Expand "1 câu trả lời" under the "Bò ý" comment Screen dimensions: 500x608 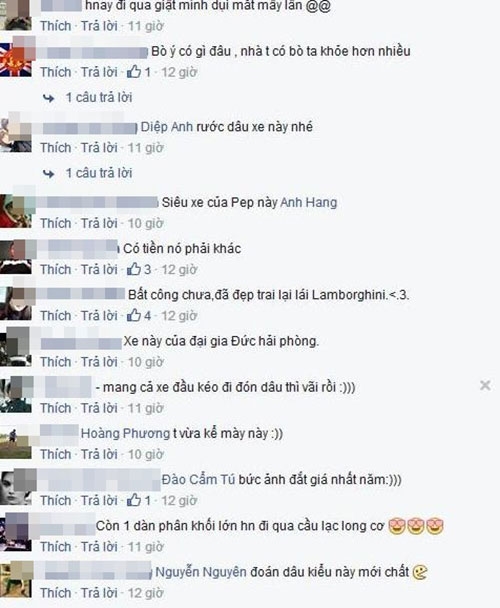tap(99, 97)
